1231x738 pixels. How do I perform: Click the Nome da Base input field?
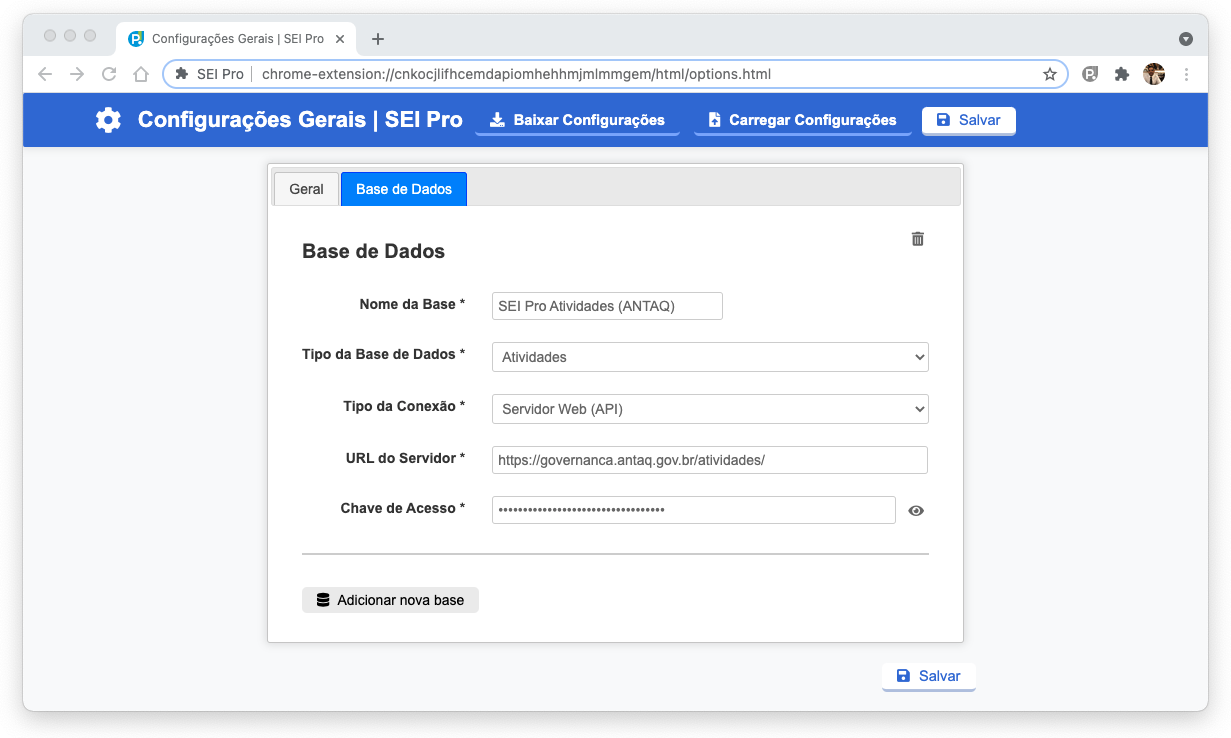607,306
